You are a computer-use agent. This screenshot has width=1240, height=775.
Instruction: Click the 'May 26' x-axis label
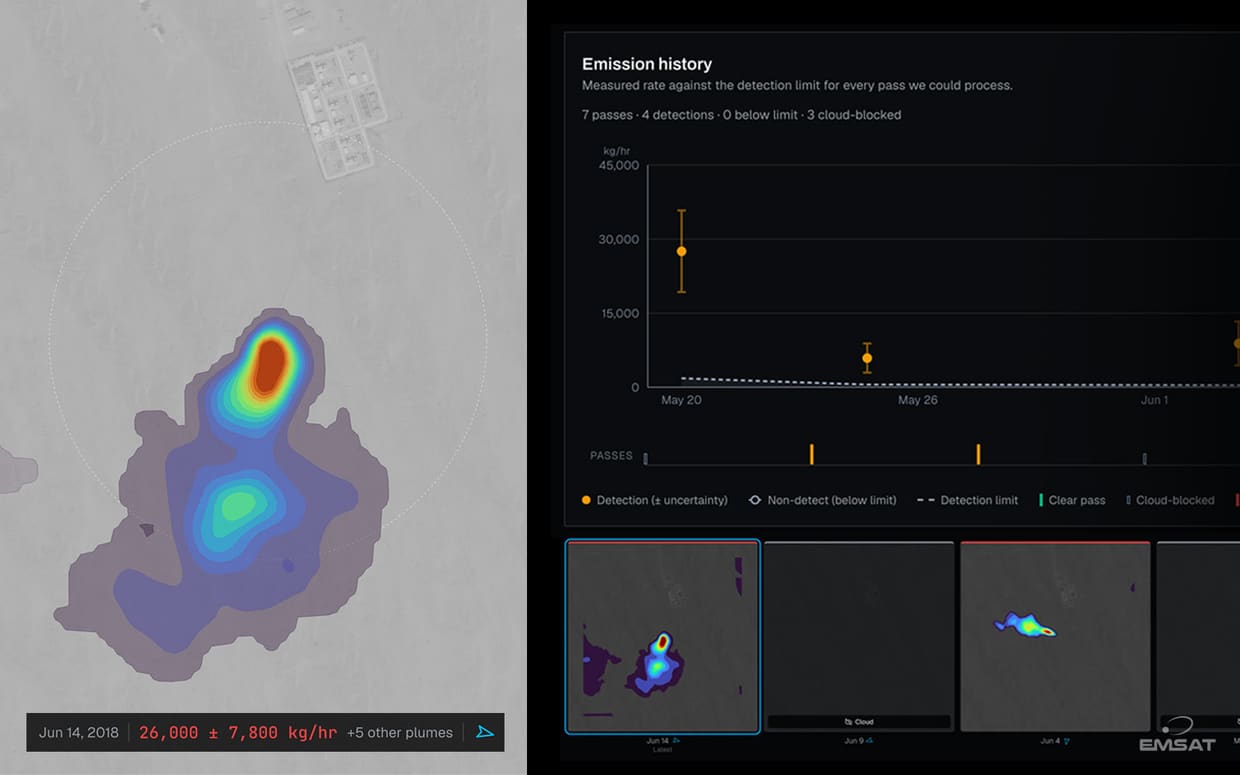pyautogui.click(x=917, y=400)
